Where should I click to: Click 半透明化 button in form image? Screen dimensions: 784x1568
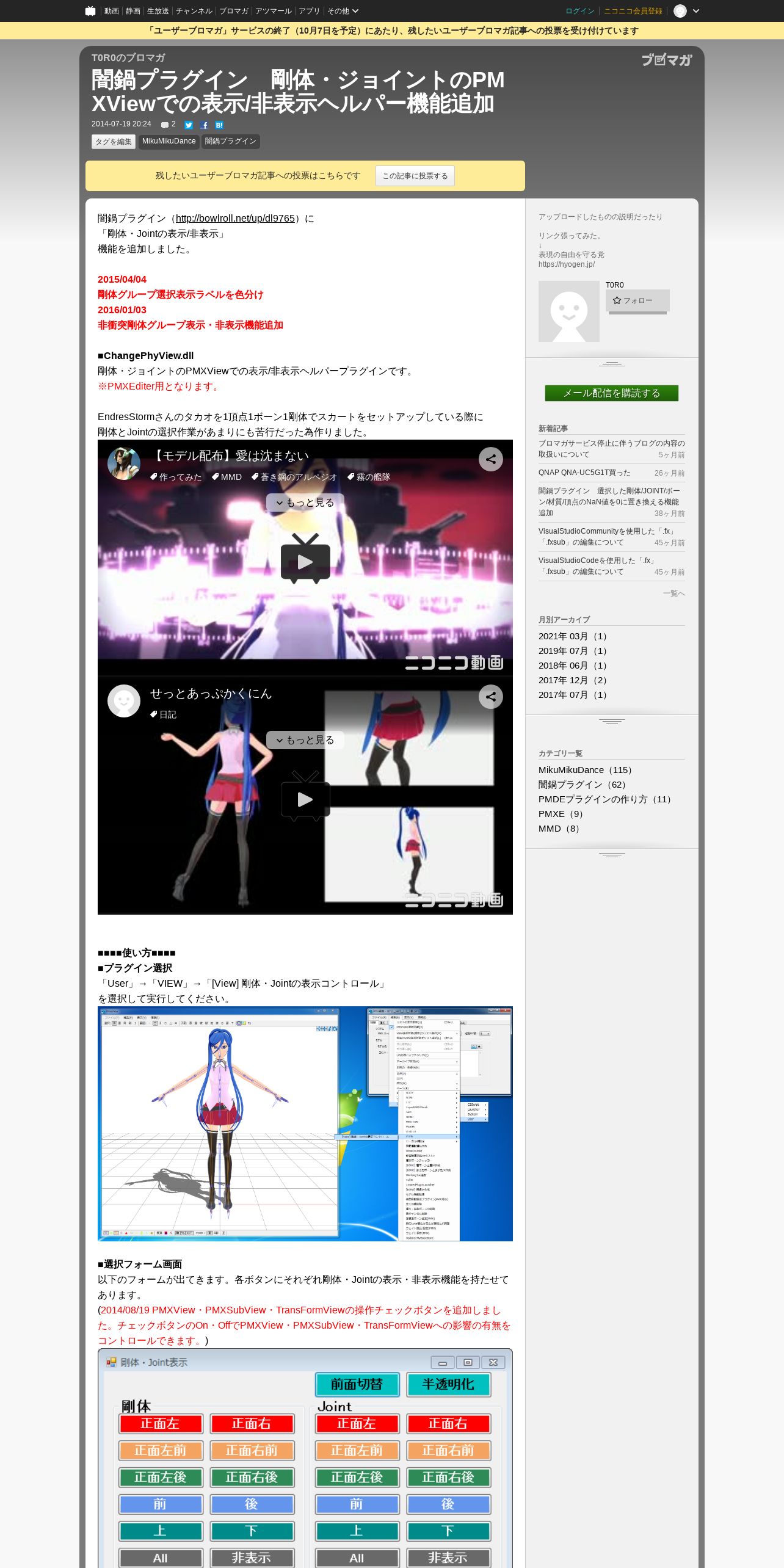click(x=448, y=1384)
